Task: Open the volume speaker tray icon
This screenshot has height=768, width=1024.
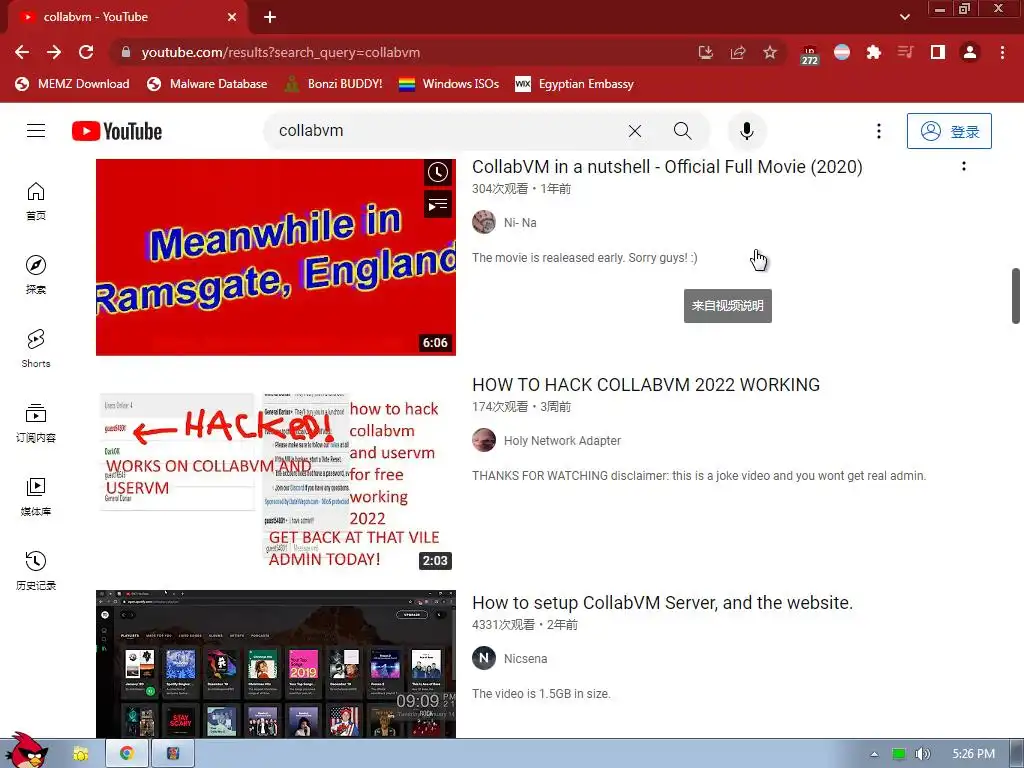Action: point(922,754)
